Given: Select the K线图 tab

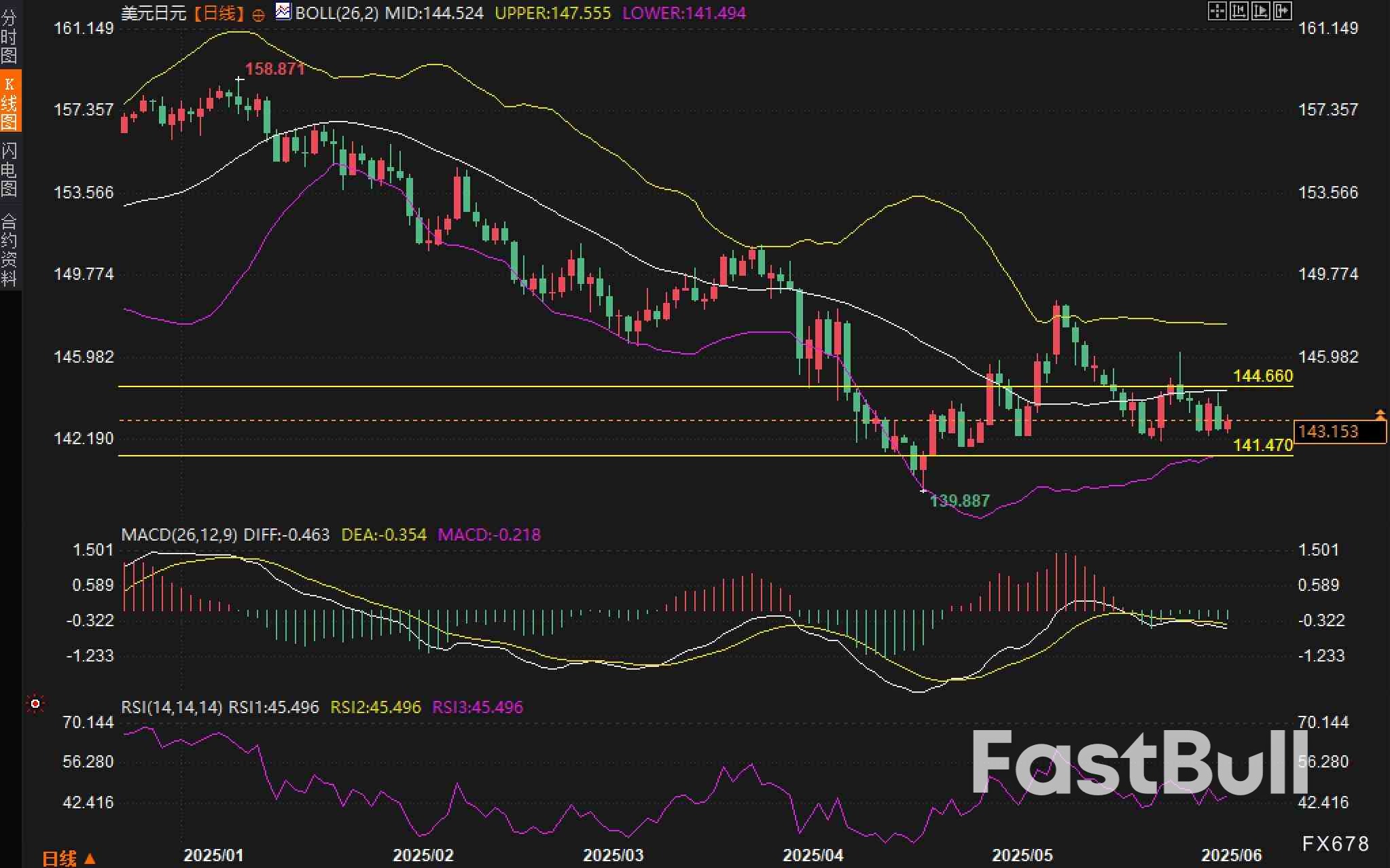Looking at the screenshot, I should pos(10,102).
